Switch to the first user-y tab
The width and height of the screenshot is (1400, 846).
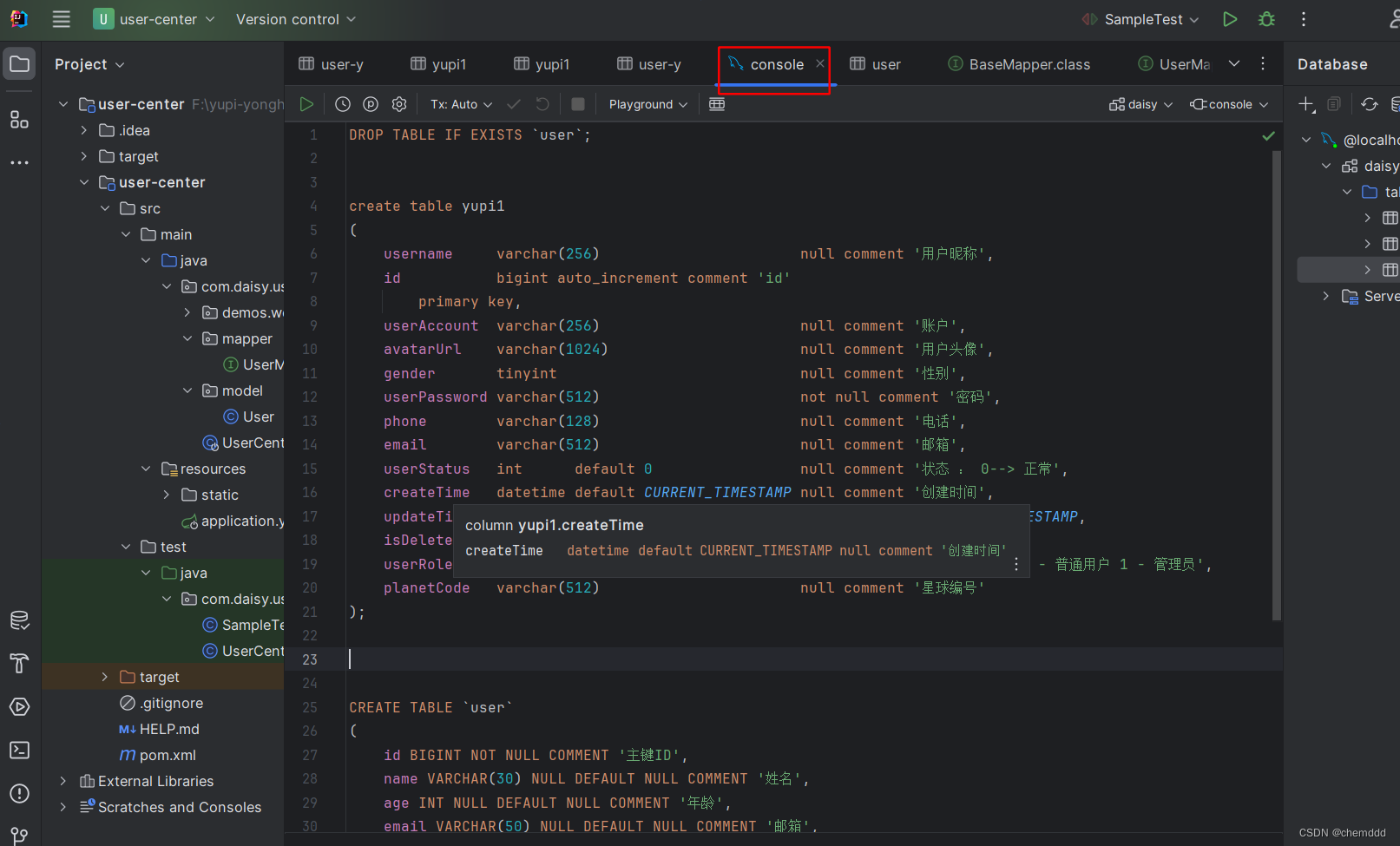[332, 64]
